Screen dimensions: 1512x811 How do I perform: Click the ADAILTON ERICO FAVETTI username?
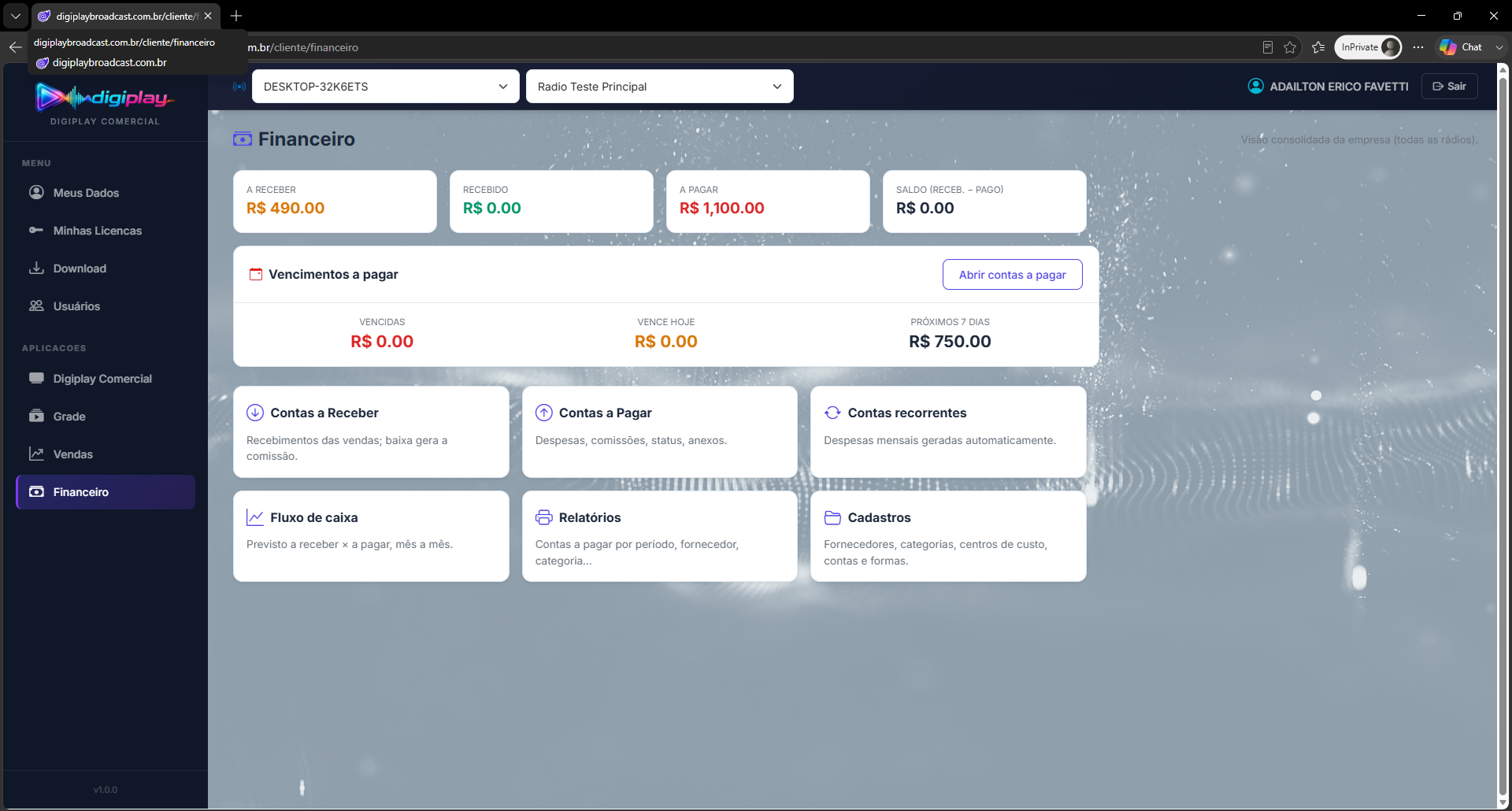[1339, 87]
